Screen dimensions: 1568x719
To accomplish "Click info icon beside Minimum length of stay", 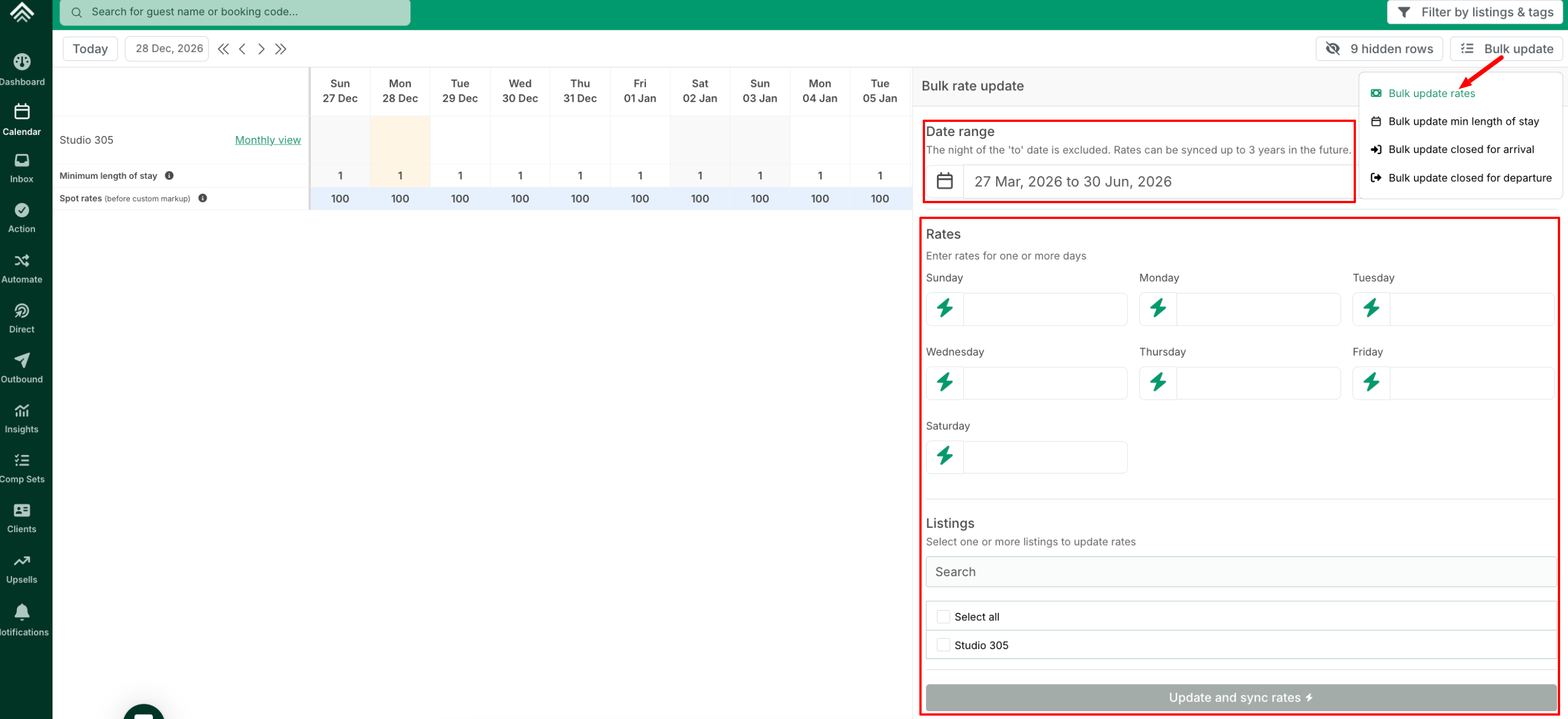I will pyautogui.click(x=169, y=176).
